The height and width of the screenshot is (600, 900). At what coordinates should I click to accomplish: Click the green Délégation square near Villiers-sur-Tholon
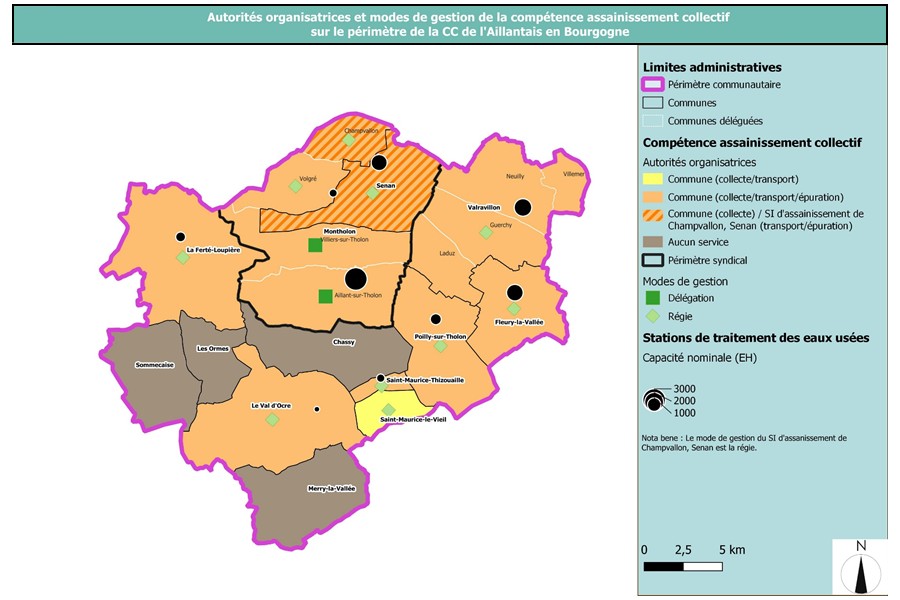(x=315, y=245)
